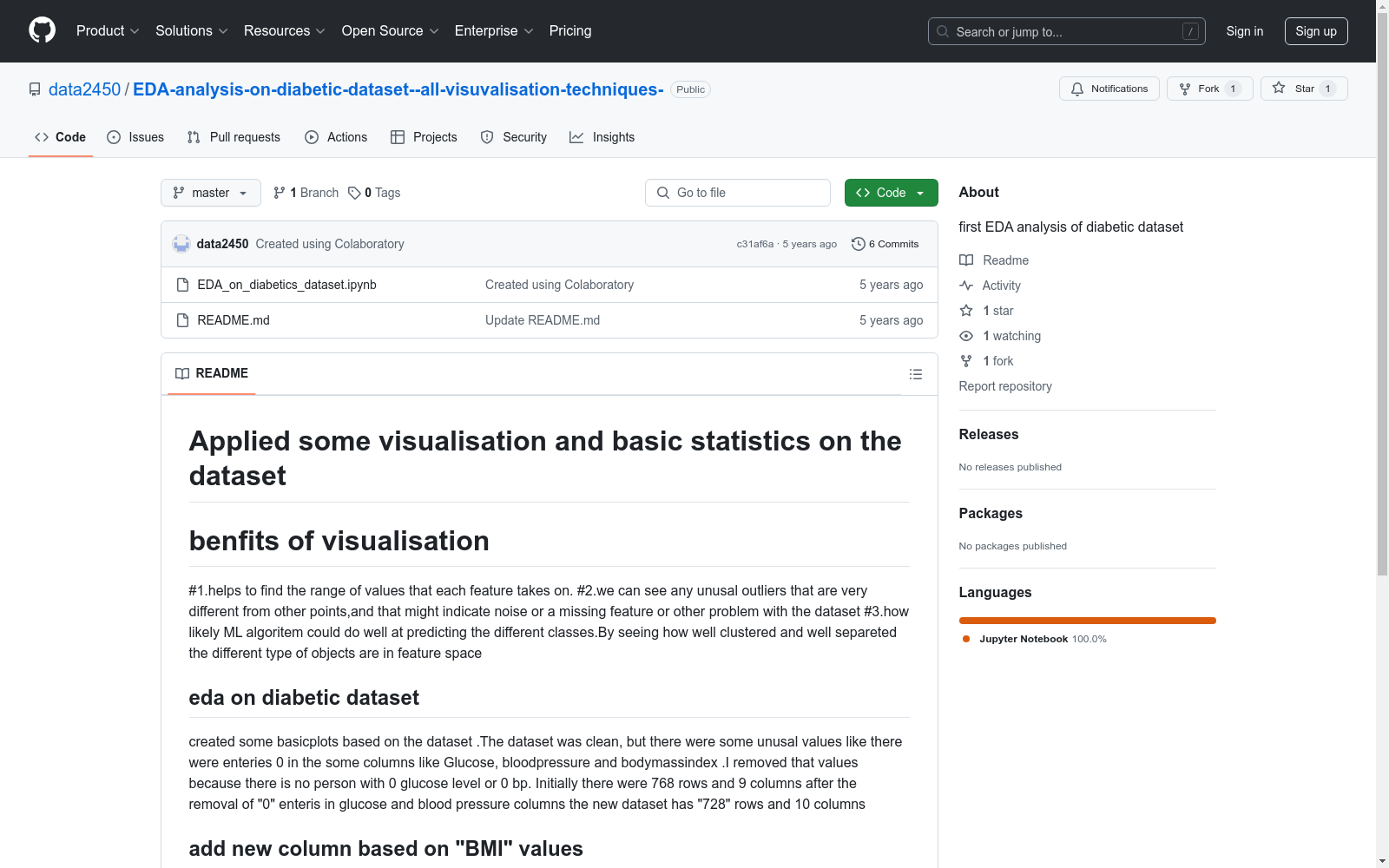Open the EDA-analysis repository name link
Screen dimensions: 1389x868
[x=398, y=89]
